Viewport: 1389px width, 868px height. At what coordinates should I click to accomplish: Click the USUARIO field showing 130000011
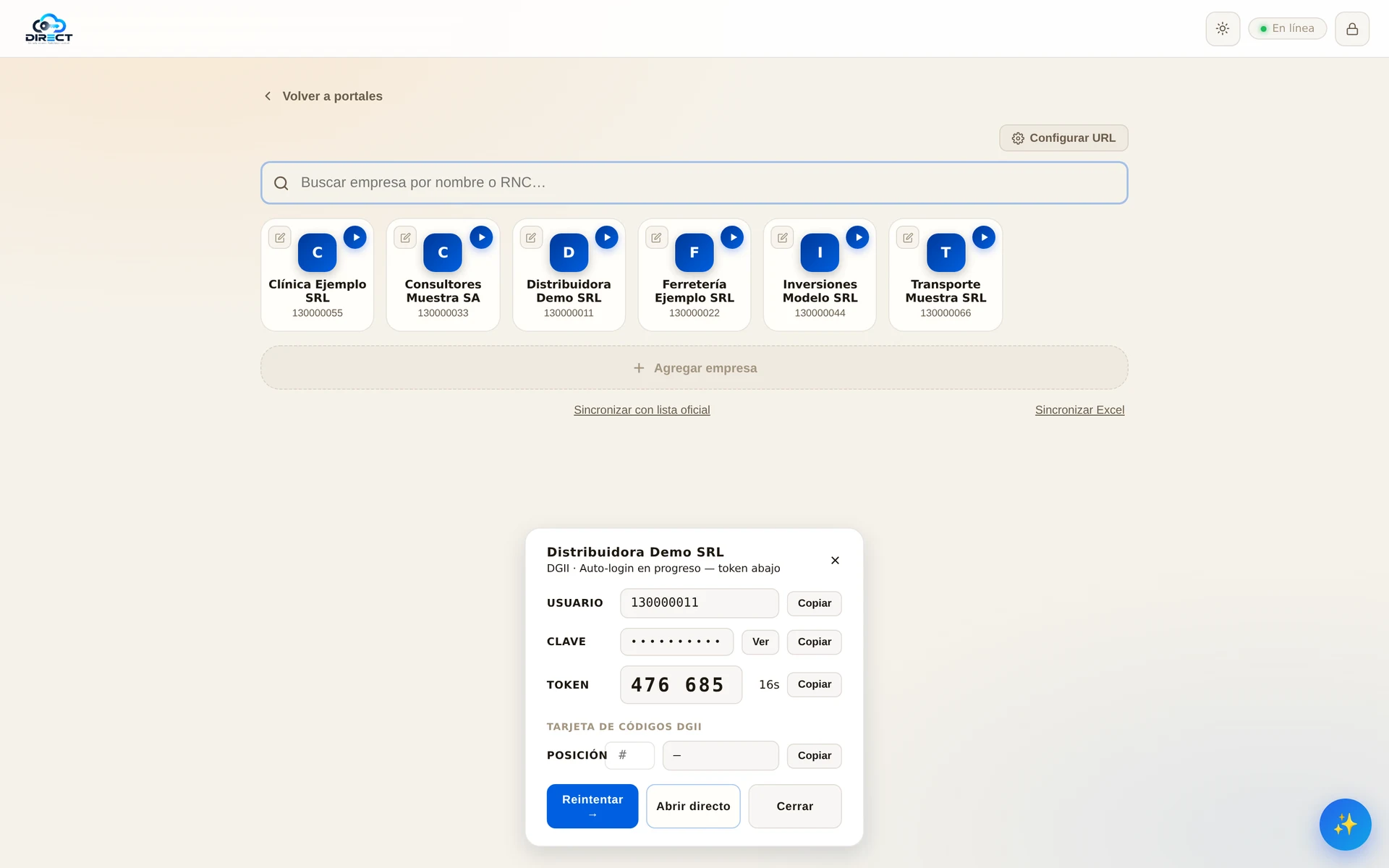pyautogui.click(x=700, y=603)
